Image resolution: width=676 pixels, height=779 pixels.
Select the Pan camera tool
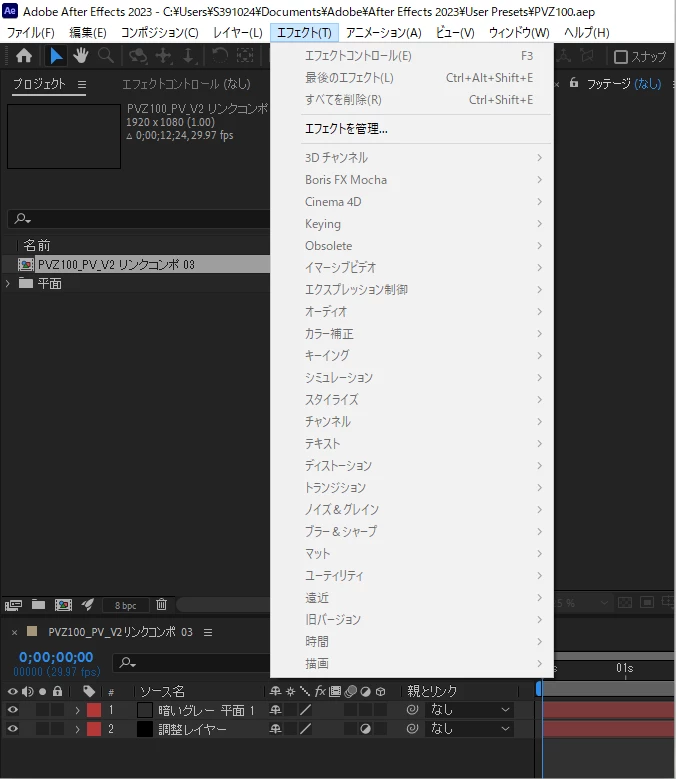pyautogui.click(x=164, y=56)
